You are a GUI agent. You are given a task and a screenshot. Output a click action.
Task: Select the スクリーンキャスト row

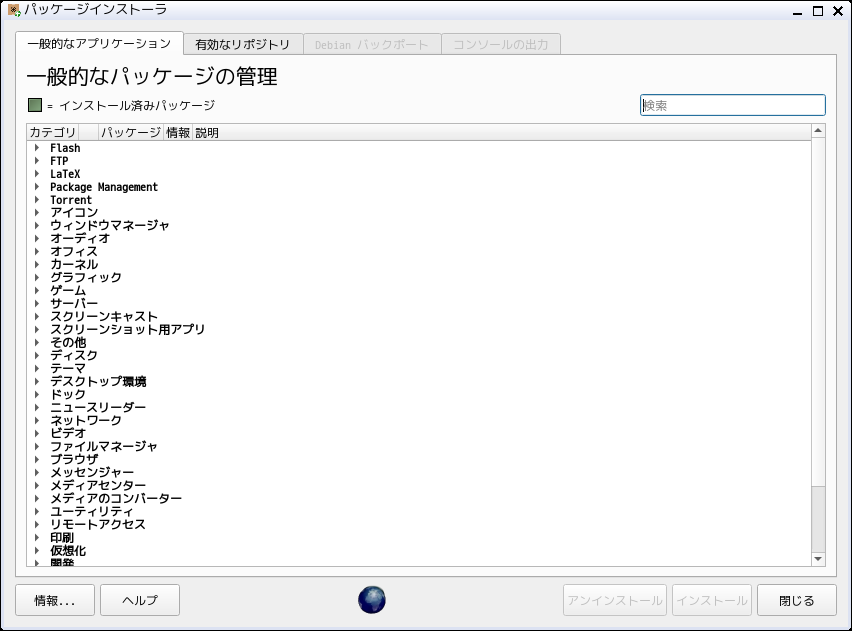tap(419, 317)
